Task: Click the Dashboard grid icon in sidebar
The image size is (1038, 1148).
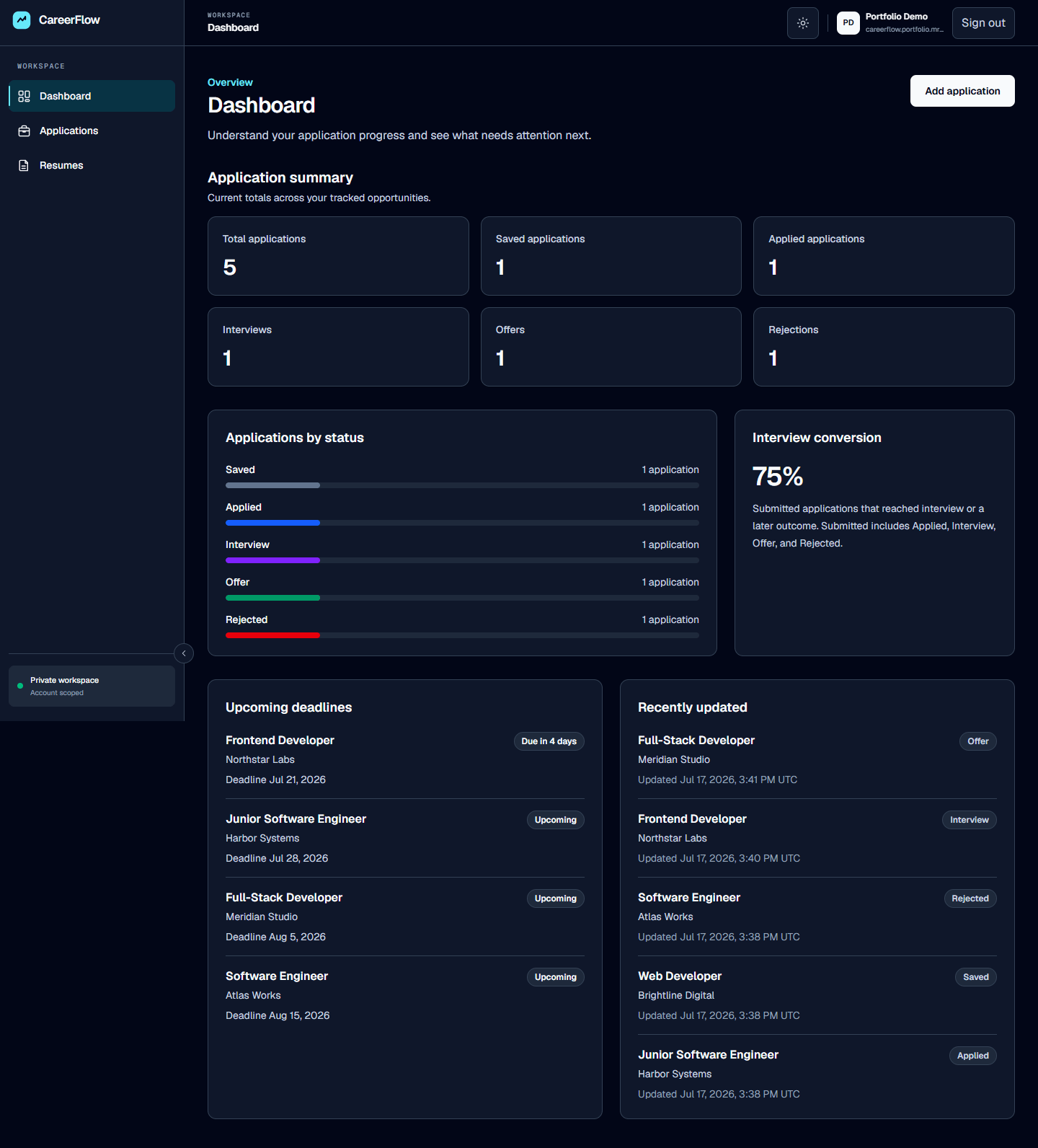Action: [x=24, y=96]
